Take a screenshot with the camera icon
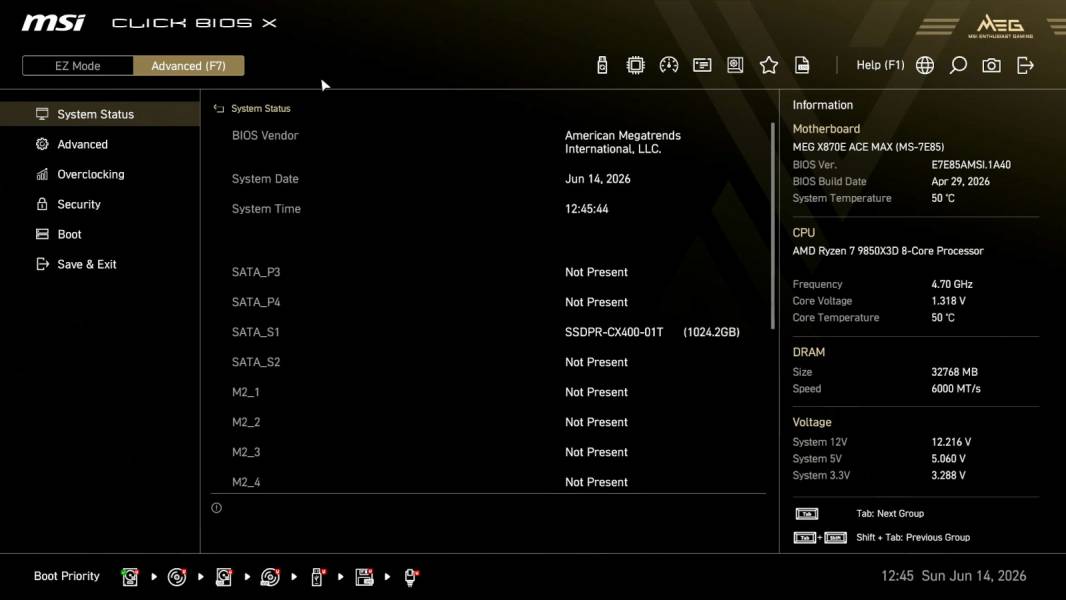Viewport: 1066px width, 600px height. pos(991,65)
